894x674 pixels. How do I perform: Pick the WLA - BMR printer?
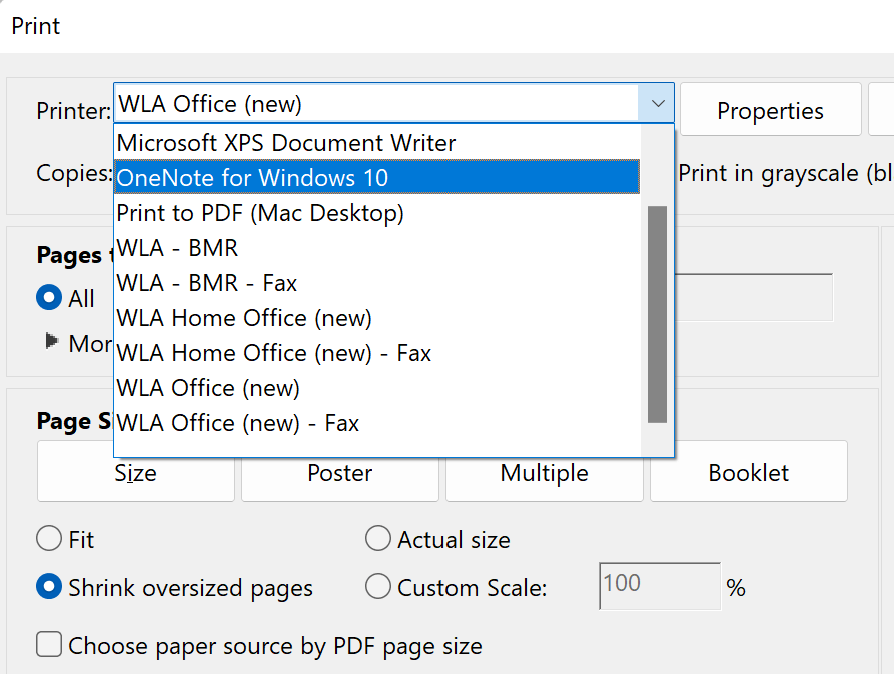pyautogui.click(x=177, y=248)
